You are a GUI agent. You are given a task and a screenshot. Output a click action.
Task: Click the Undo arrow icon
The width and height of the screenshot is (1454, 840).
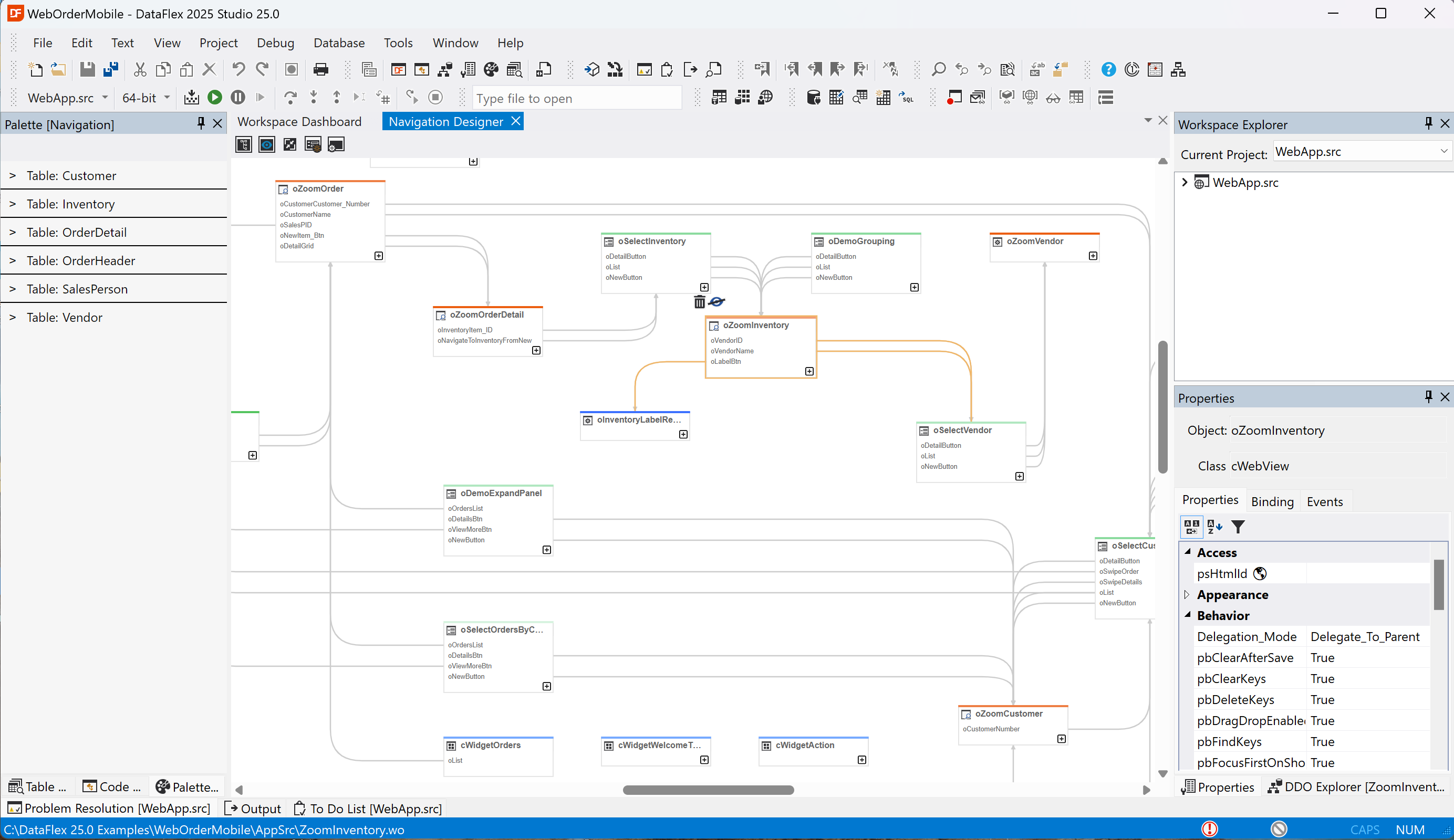coord(238,70)
